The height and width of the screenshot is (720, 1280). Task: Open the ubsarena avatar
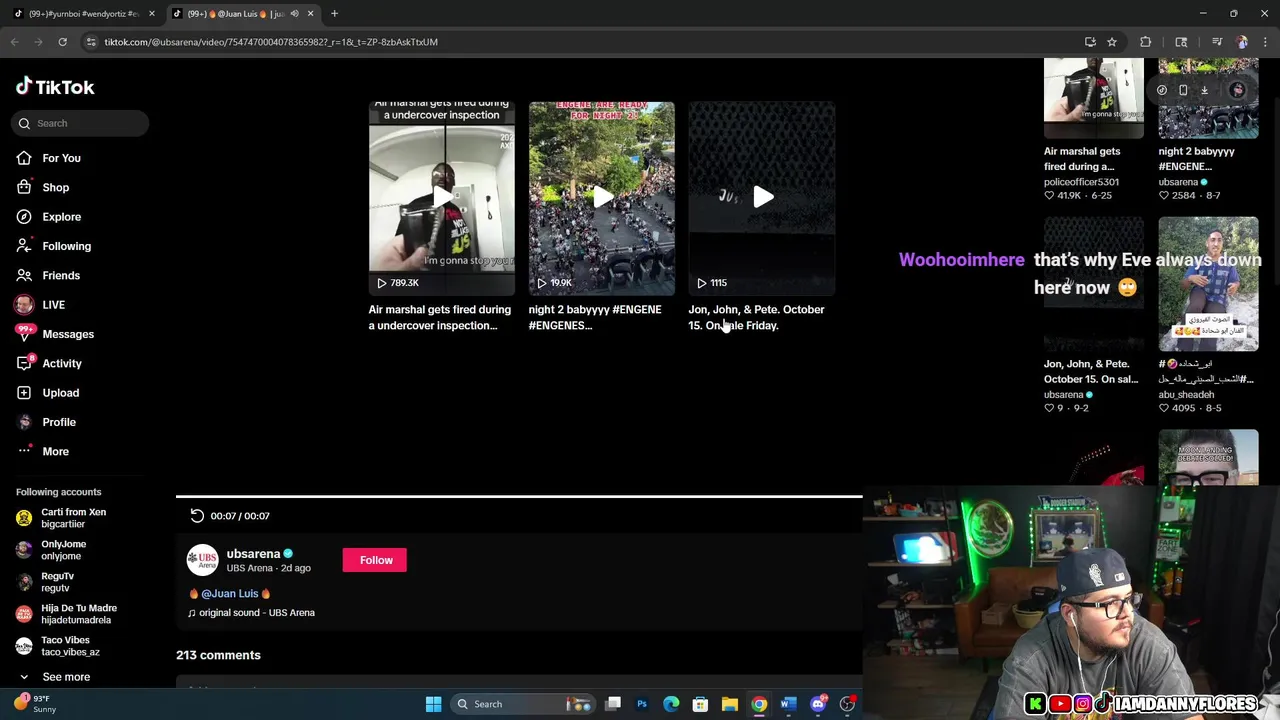click(x=202, y=560)
